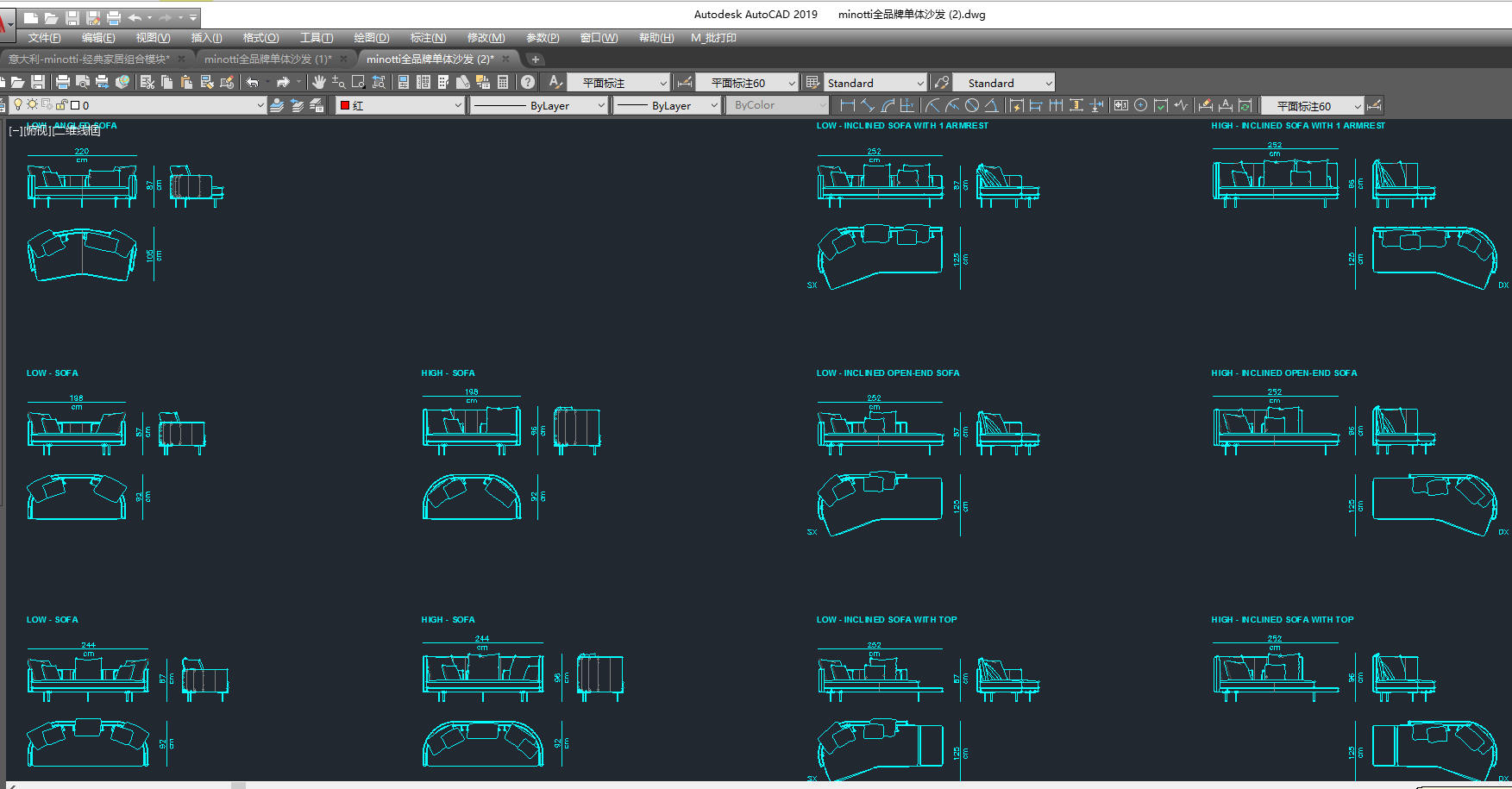Screen dimensions: 1512x789
Task: Activate the Pan hand tool
Action: 317,82
